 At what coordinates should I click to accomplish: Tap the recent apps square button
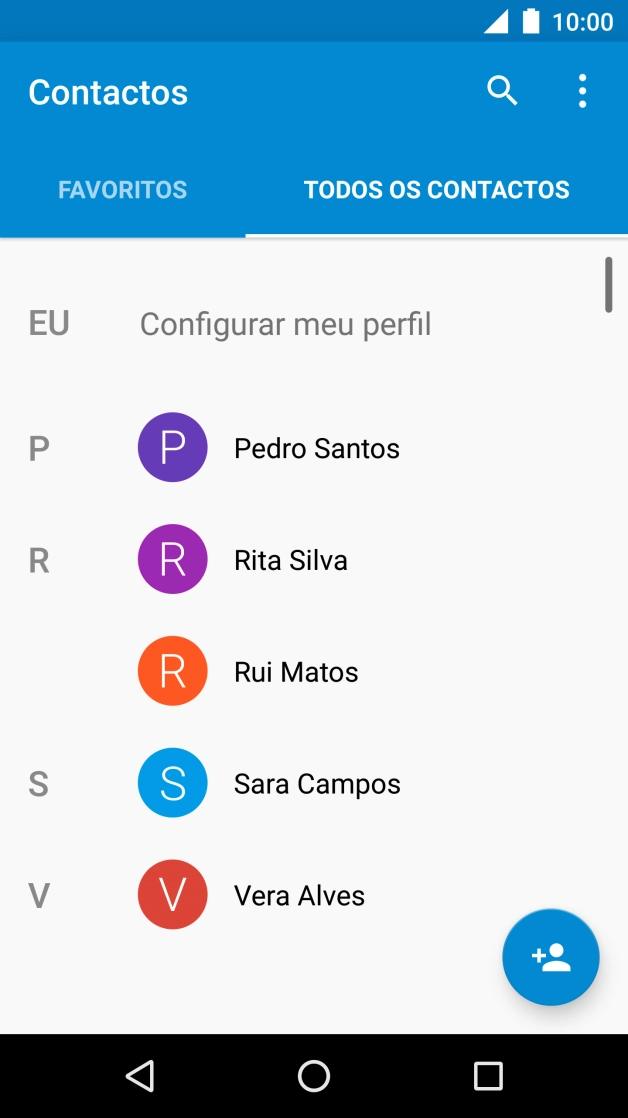click(488, 1075)
